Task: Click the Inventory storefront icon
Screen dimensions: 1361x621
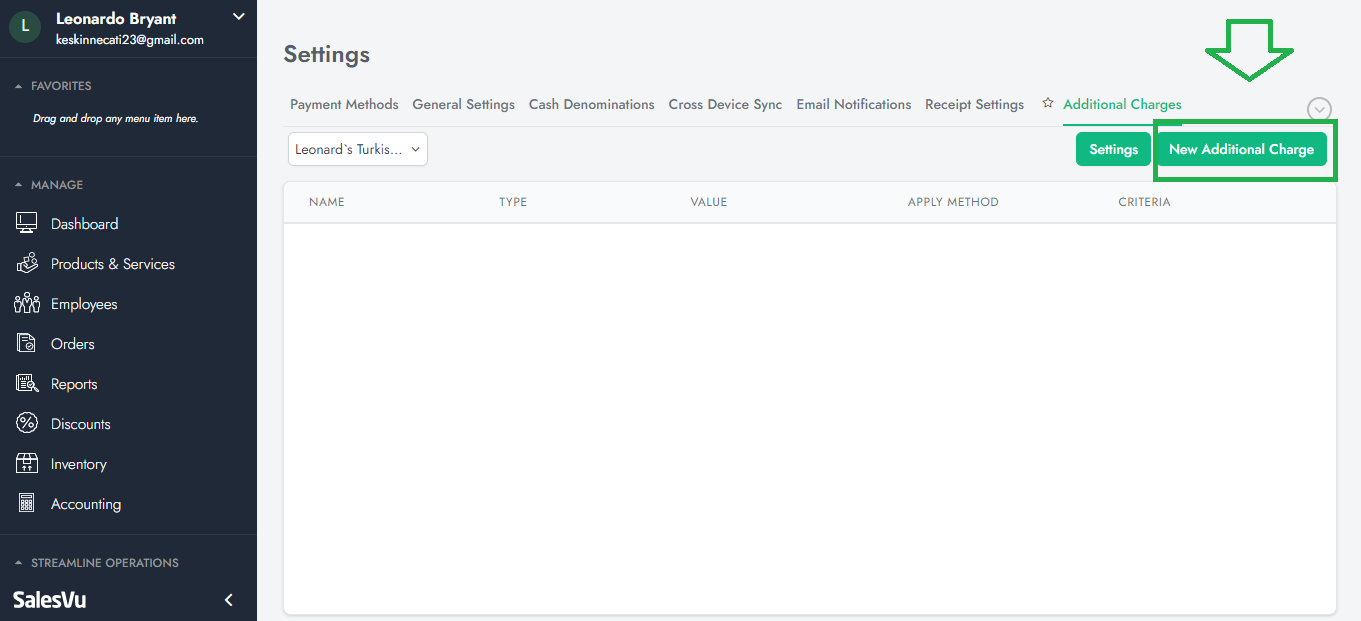Action: 27,464
